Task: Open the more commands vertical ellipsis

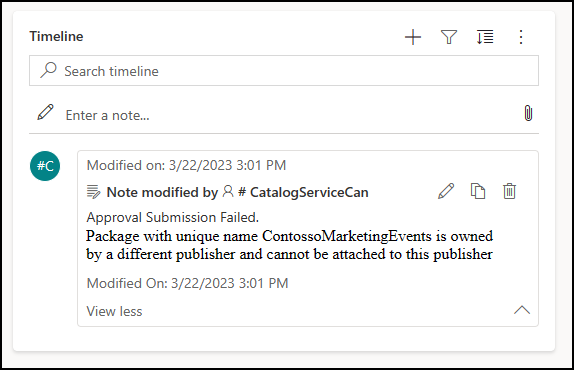Action: click(x=521, y=37)
